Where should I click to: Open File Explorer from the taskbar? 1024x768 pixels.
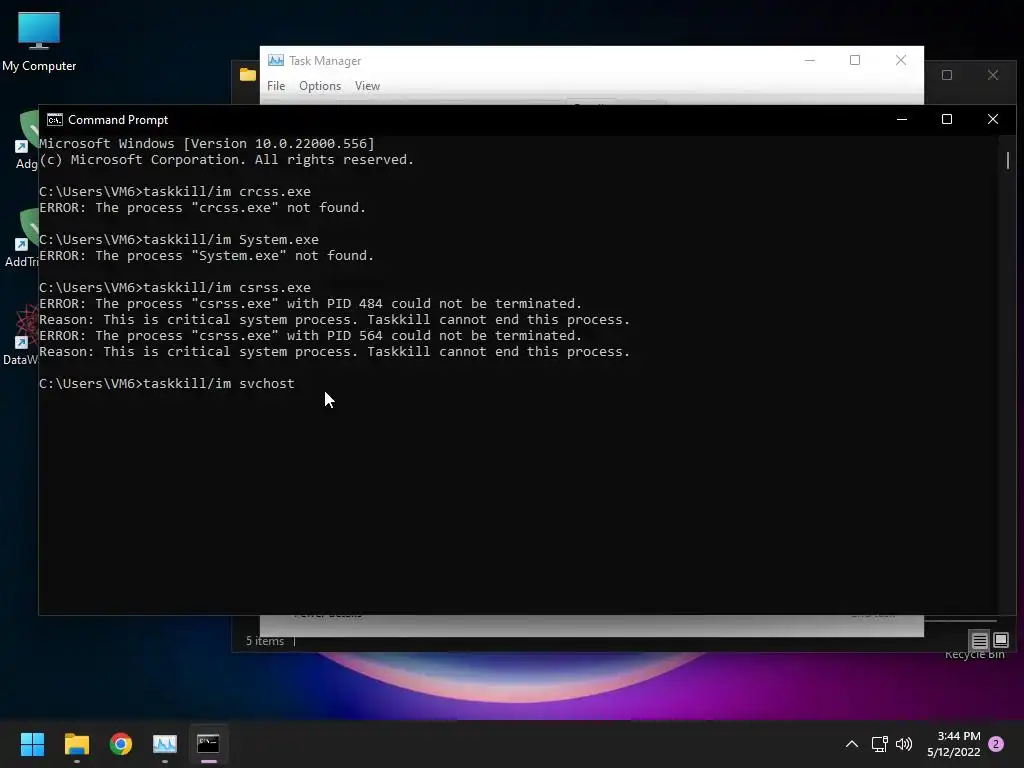coord(76,744)
